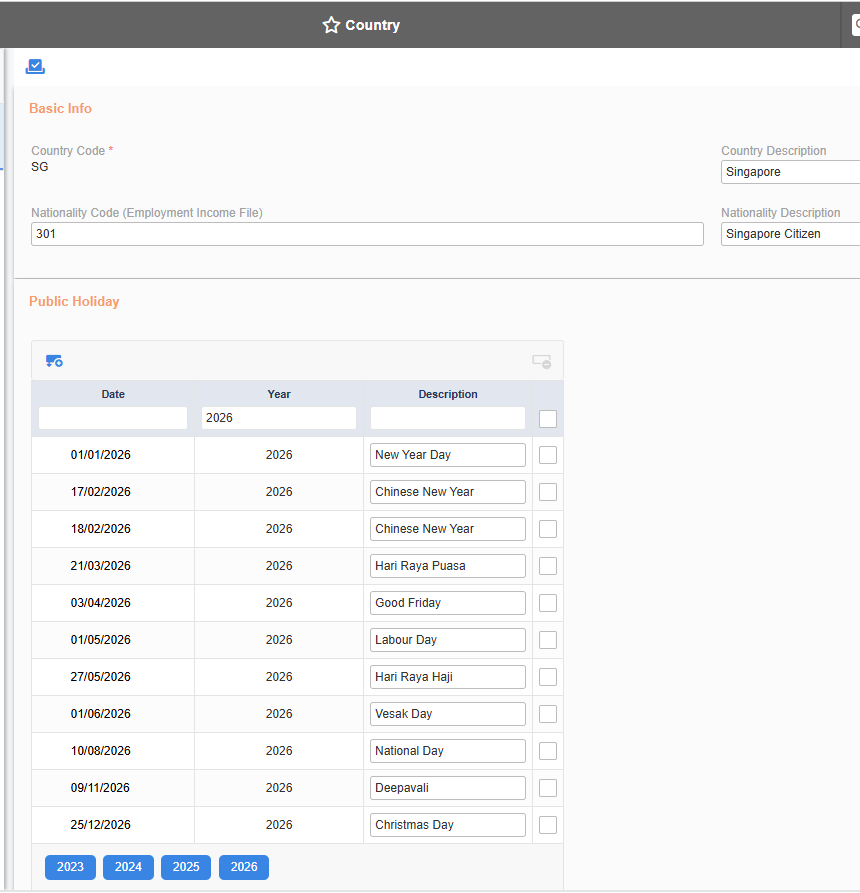Image resolution: width=860 pixels, height=893 pixels.
Task: Select the 2025 year button
Action: (186, 867)
